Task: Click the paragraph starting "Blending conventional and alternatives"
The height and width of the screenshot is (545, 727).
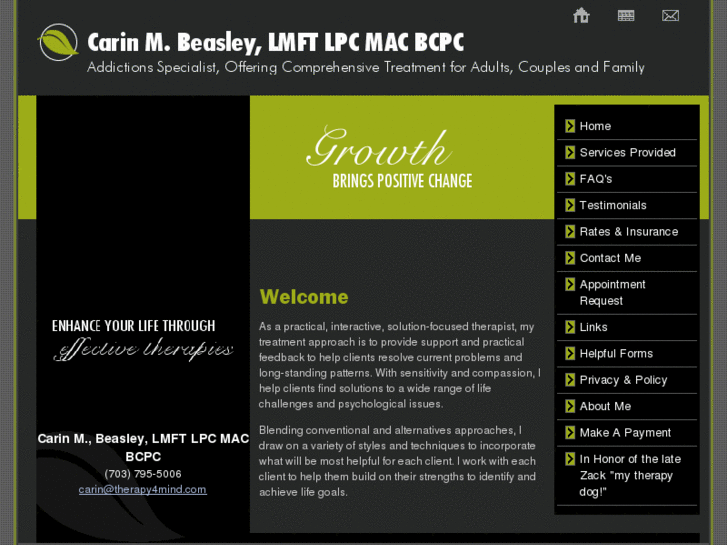Action: [x=397, y=462]
